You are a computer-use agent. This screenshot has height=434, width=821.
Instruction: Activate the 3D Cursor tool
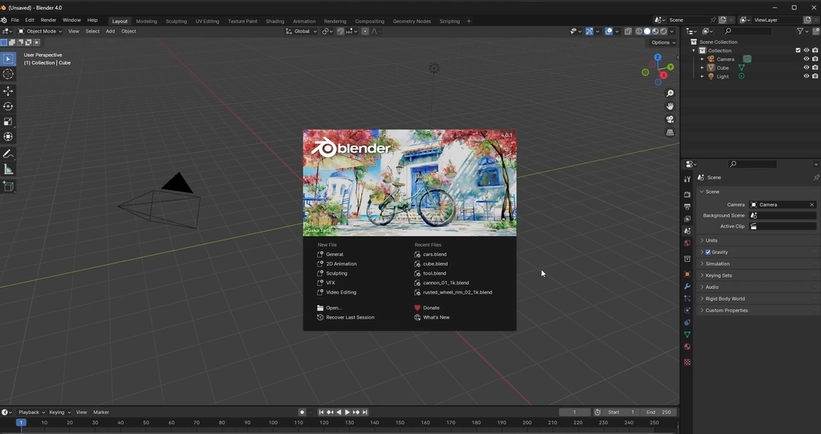pyautogui.click(x=8, y=74)
